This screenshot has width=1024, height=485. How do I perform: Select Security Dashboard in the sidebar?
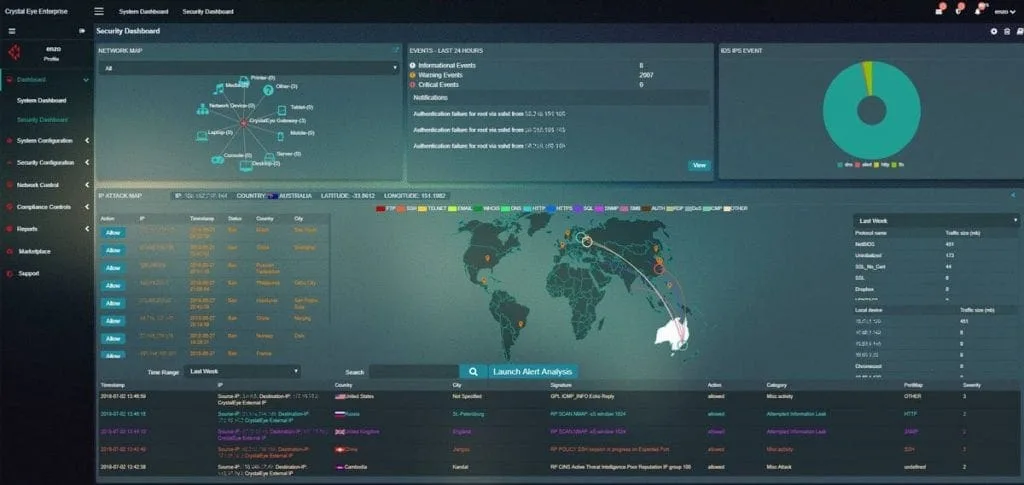42,119
